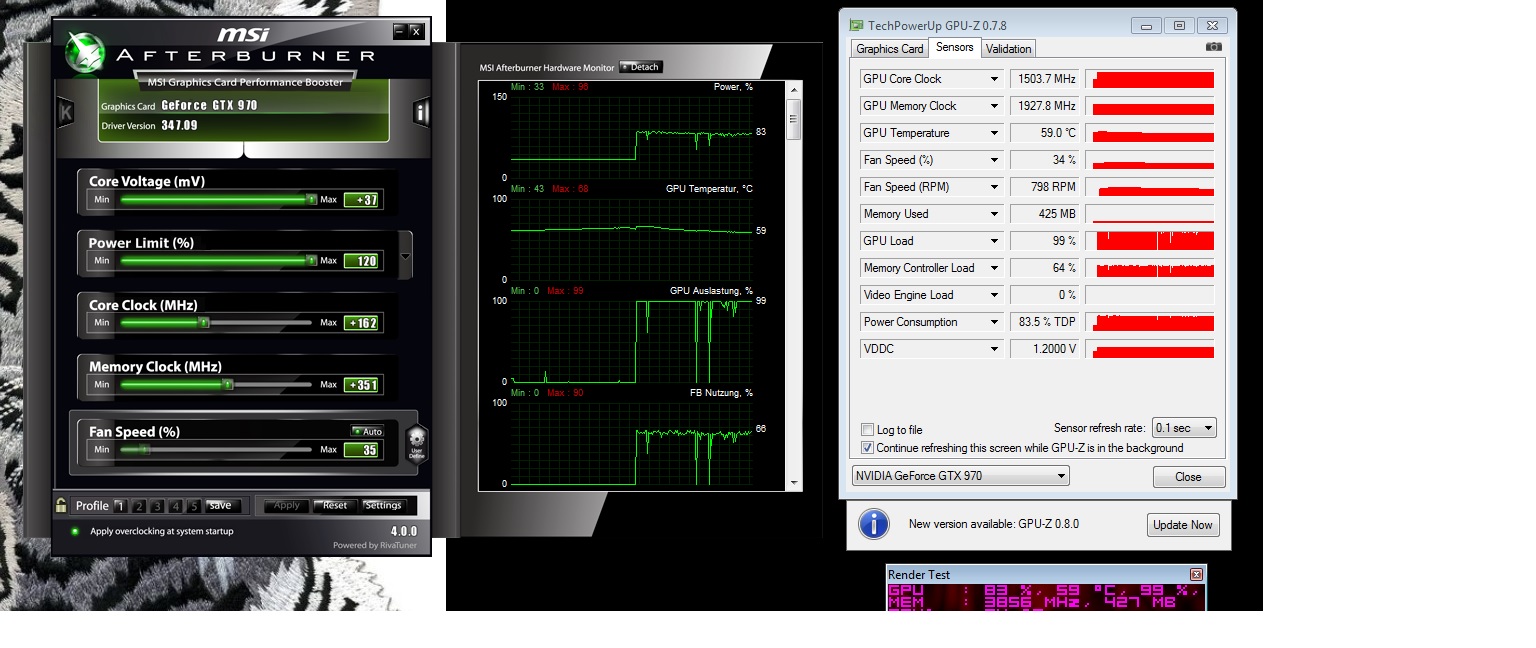Click the Kombustor K icon in Afterburner

pos(66,111)
